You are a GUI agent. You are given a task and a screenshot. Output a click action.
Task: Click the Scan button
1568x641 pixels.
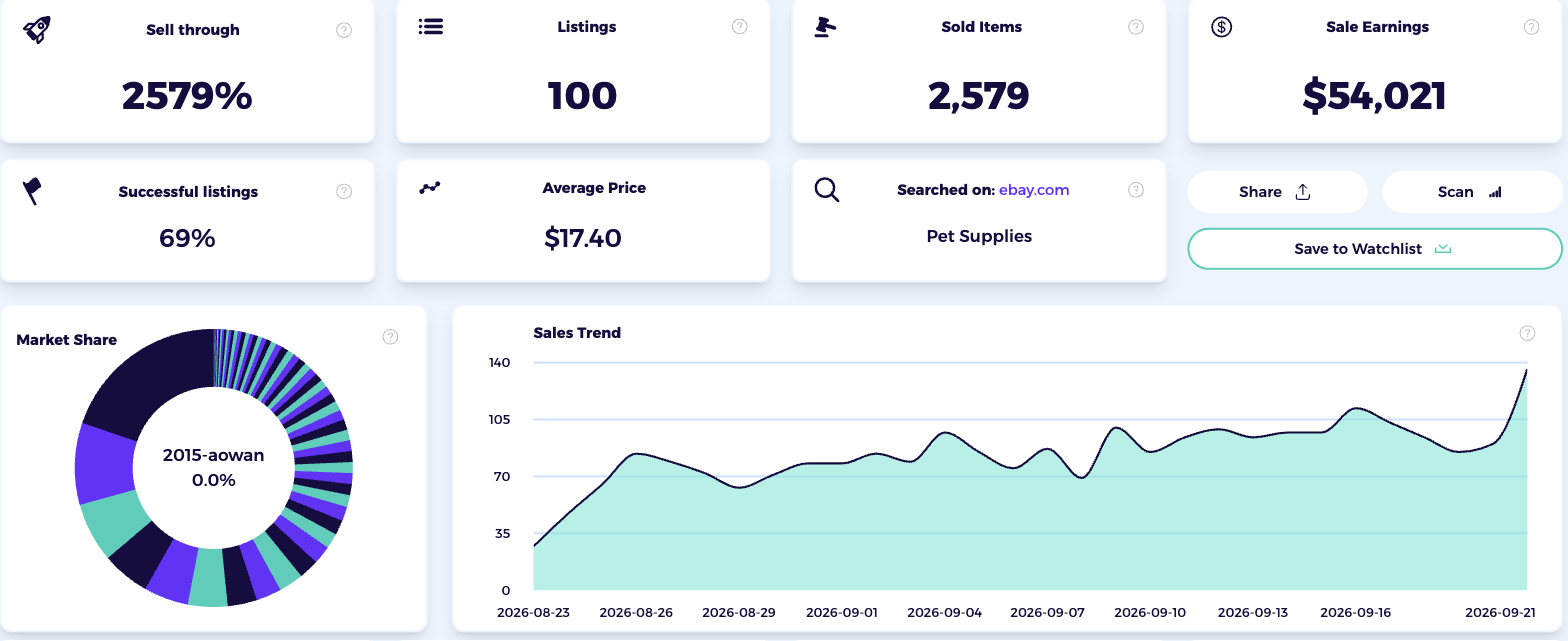click(x=1472, y=192)
